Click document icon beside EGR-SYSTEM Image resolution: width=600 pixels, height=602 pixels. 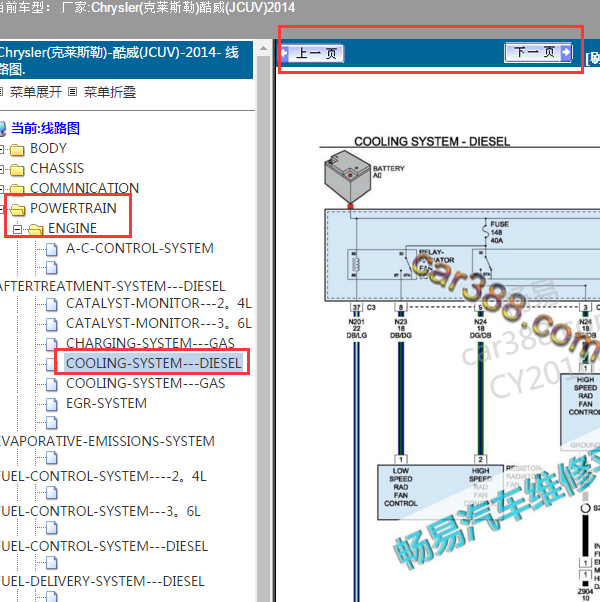click(51, 404)
